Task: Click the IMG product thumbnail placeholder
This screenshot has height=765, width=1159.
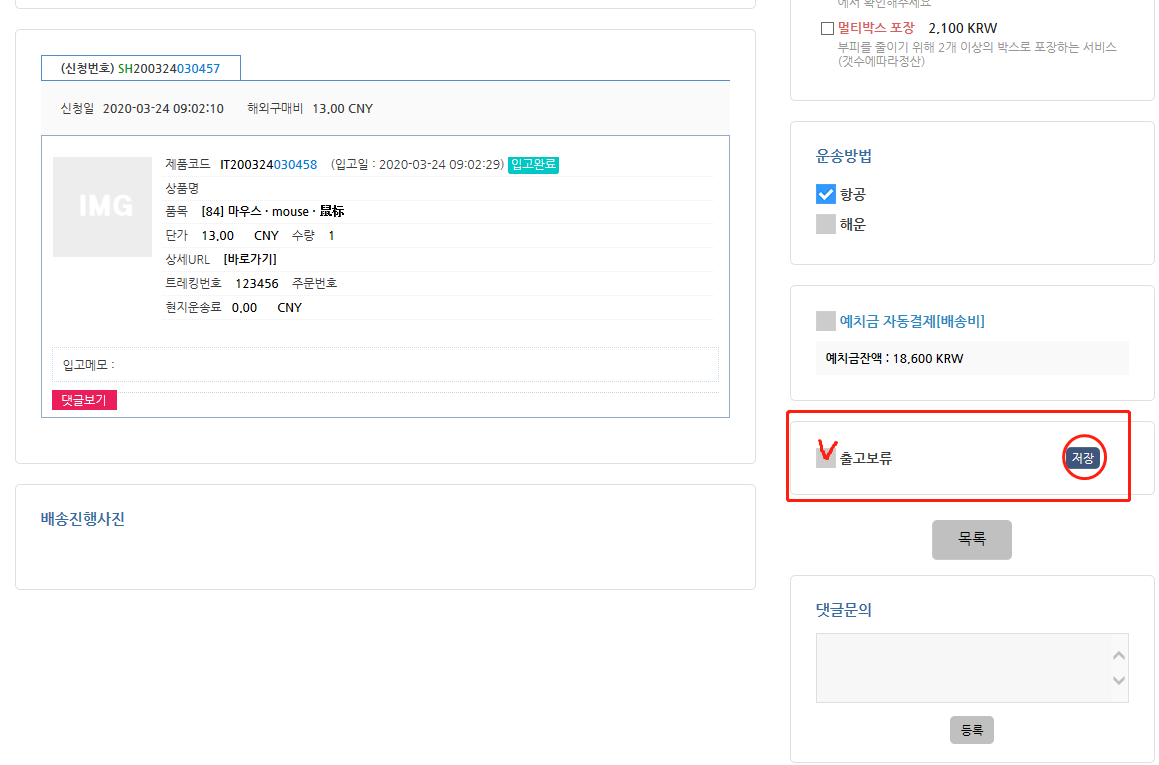Action: click(x=102, y=206)
